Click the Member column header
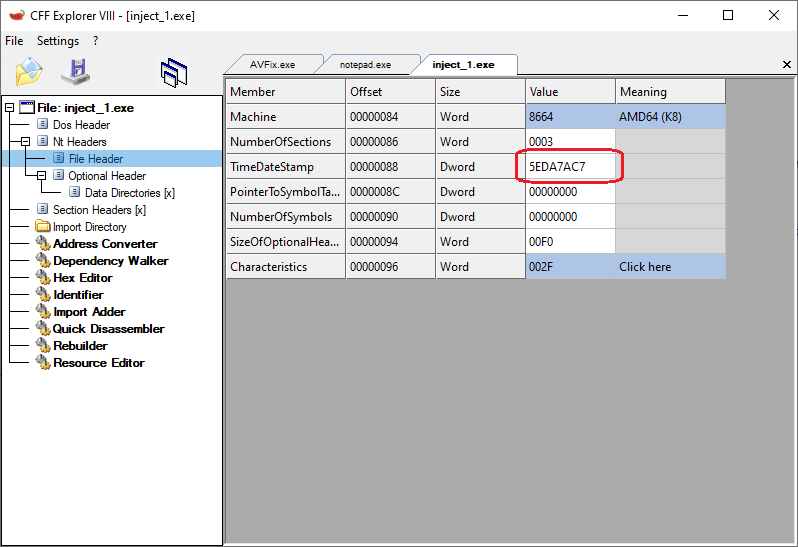The image size is (798, 547). click(286, 92)
